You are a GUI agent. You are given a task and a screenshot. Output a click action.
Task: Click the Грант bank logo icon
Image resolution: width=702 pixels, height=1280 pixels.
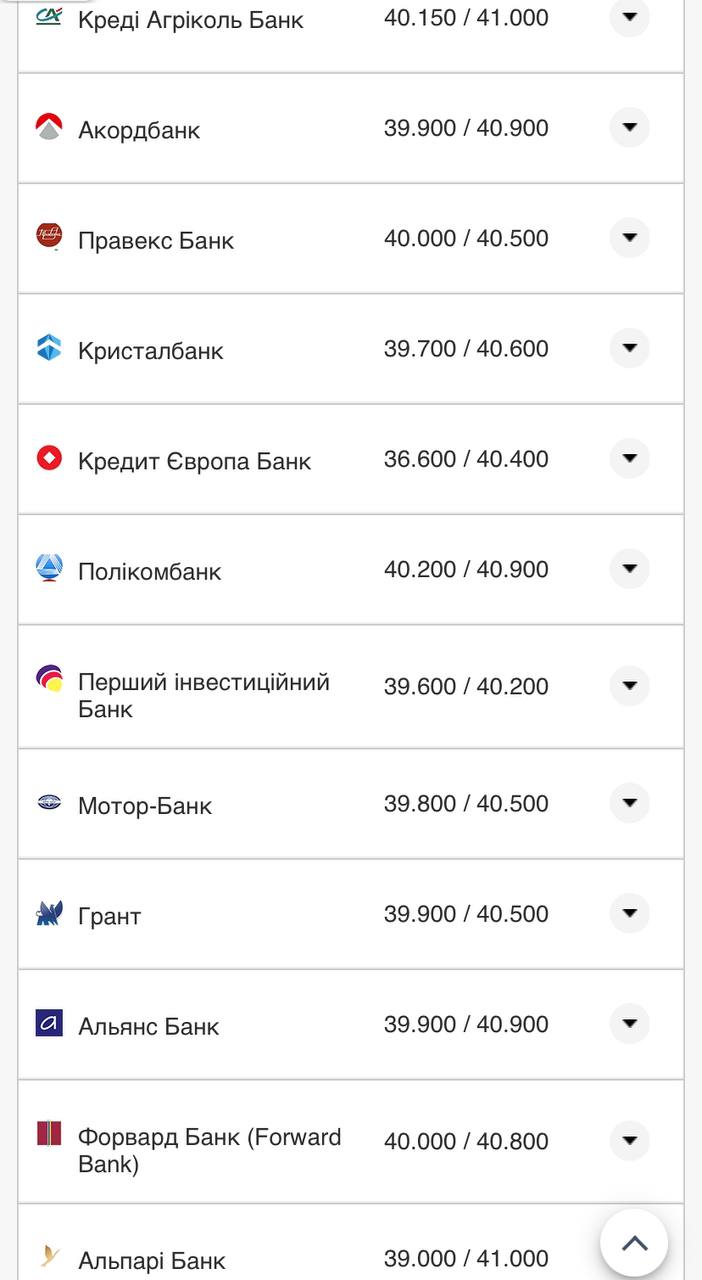click(x=49, y=913)
